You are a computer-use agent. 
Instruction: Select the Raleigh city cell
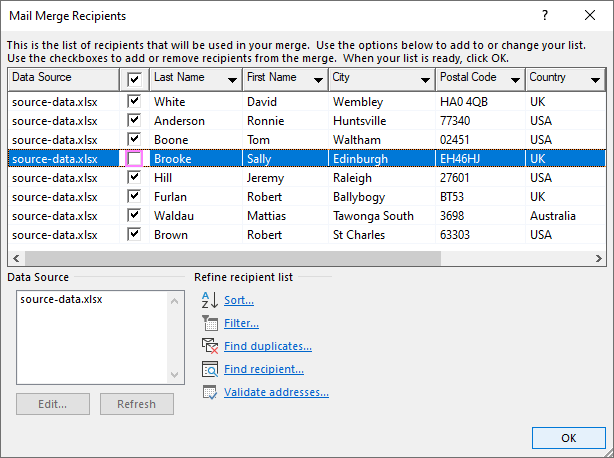click(x=382, y=178)
